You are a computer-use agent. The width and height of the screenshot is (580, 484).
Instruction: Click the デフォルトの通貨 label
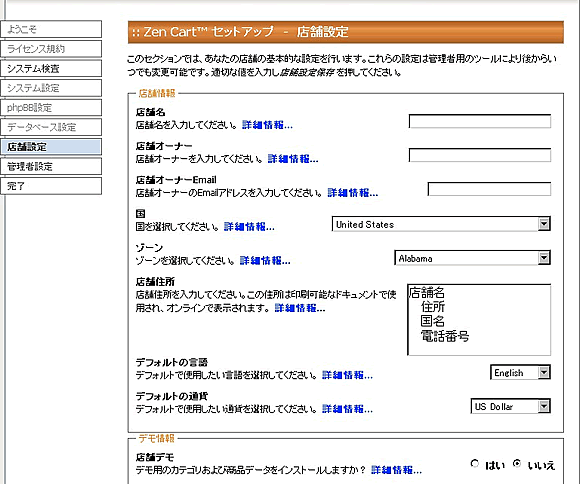point(172,396)
